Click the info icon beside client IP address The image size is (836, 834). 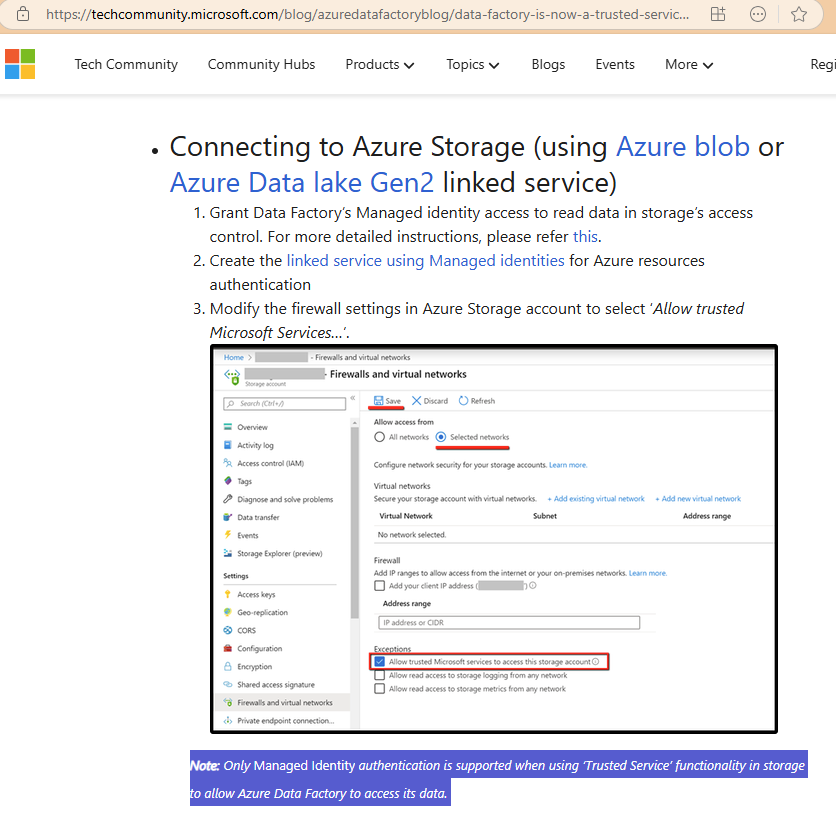(x=533, y=586)
